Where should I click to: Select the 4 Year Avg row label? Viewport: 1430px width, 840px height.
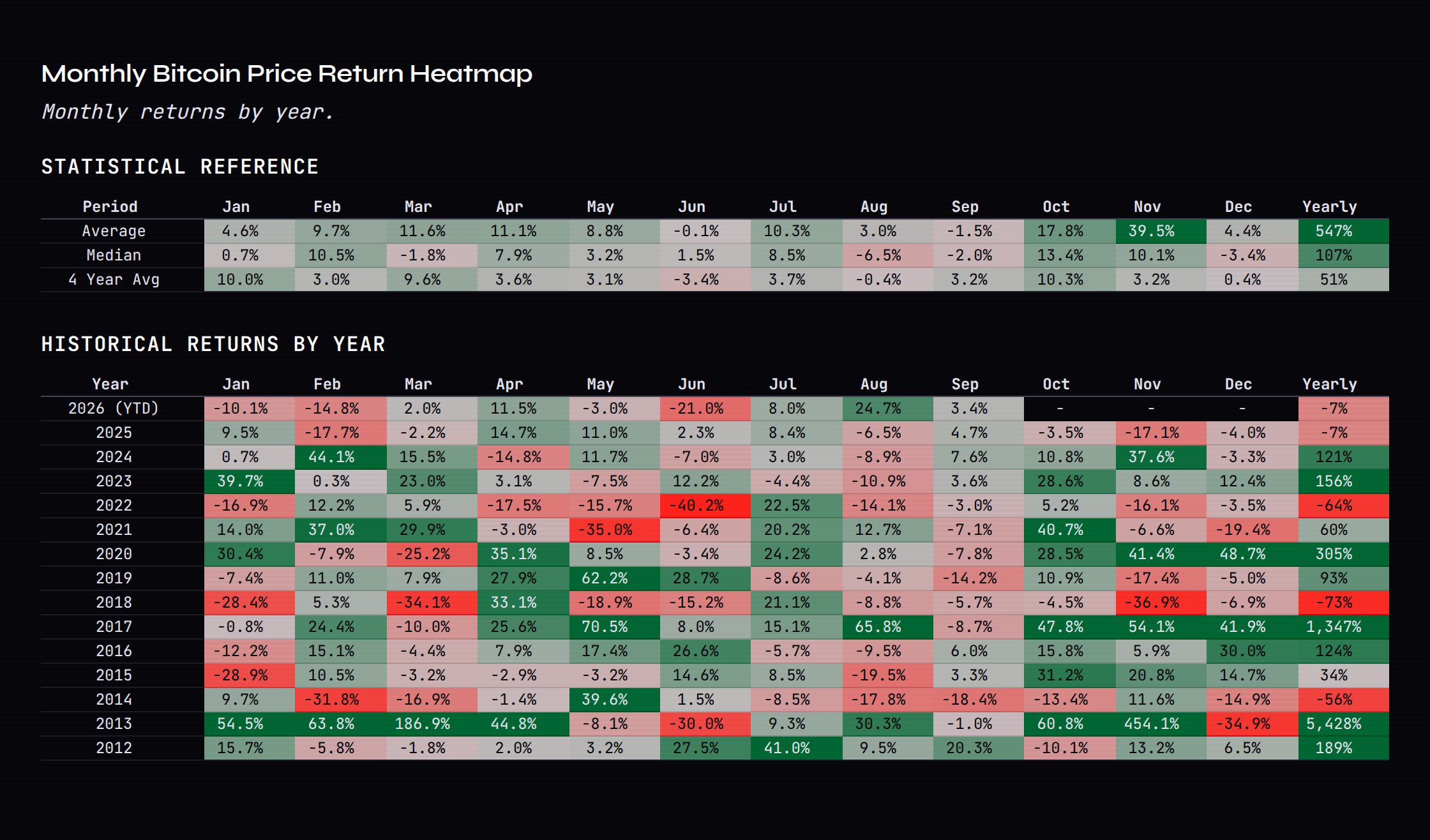[x=114, y=280]
